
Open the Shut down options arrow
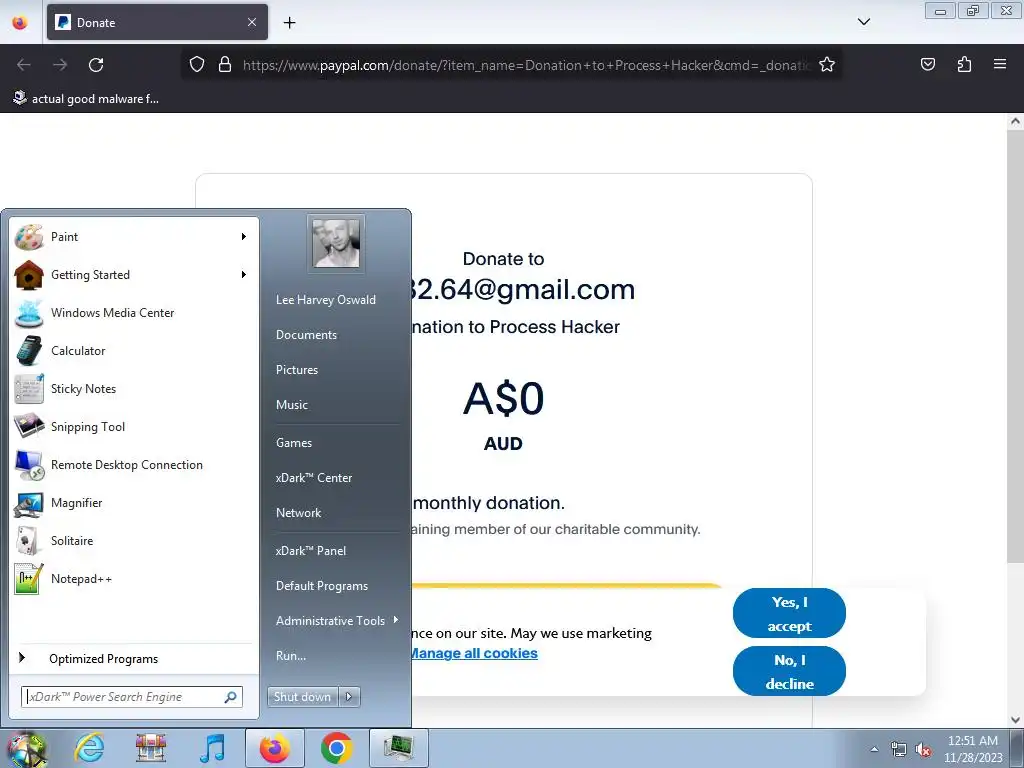349,697
